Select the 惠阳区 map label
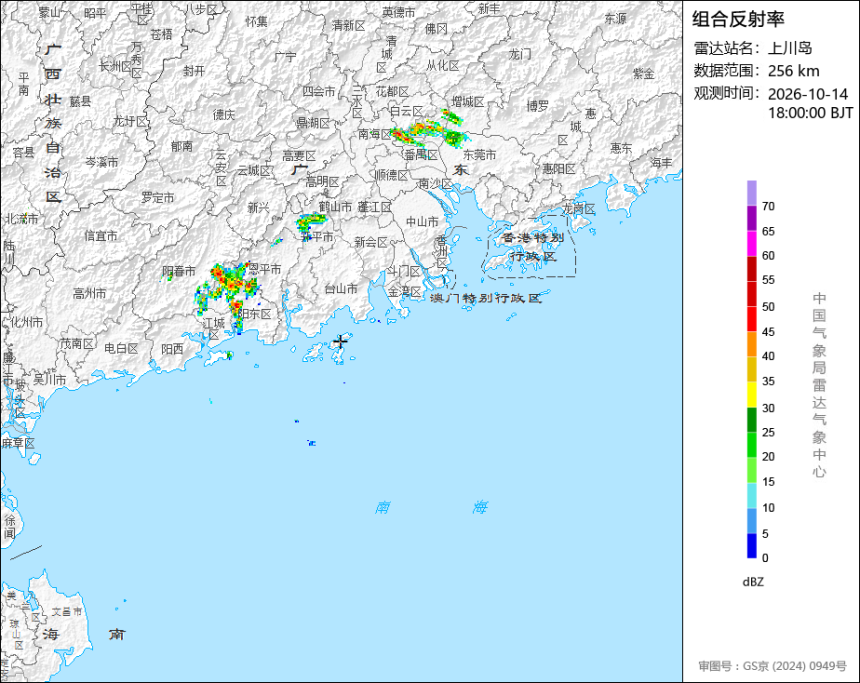Image resolution: width=860 pixels, height=683 pixels. [x=559, y=168]
